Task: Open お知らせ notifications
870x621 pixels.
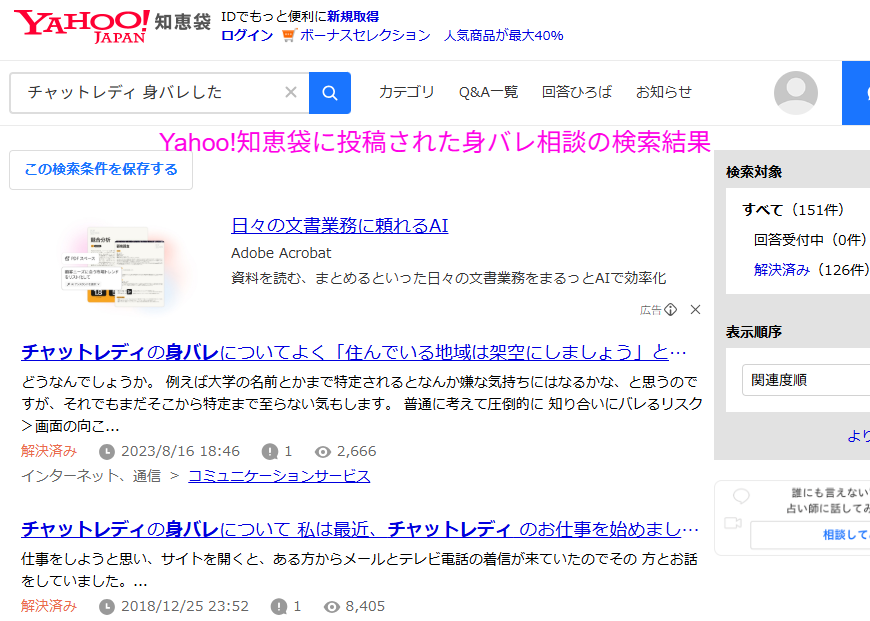Action: pyautogui.click(x=664, y=92)
